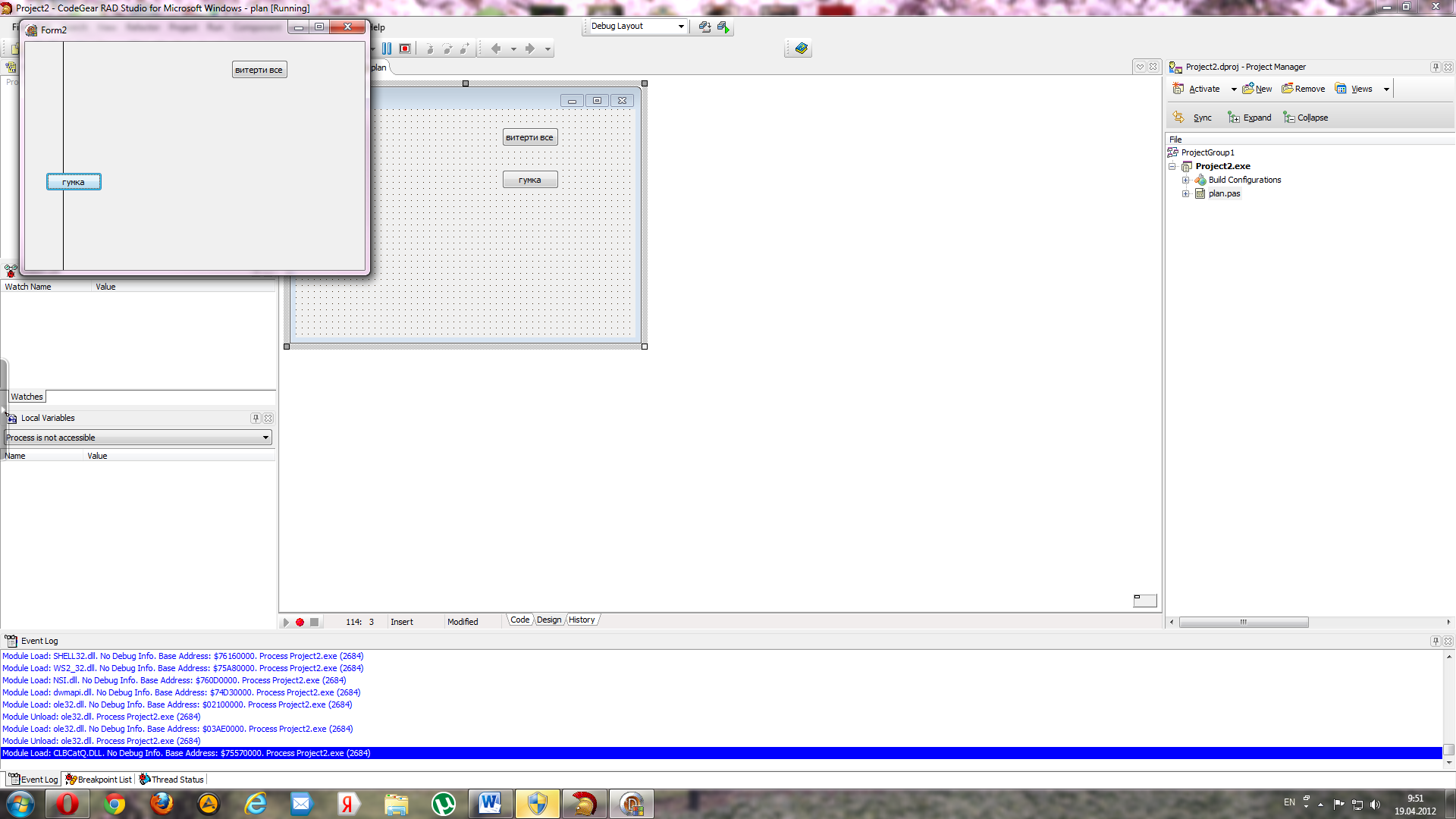This screenshot has width=1456, height=819.
Task: Switch to the Watches tab
Action: click(27, 397)
